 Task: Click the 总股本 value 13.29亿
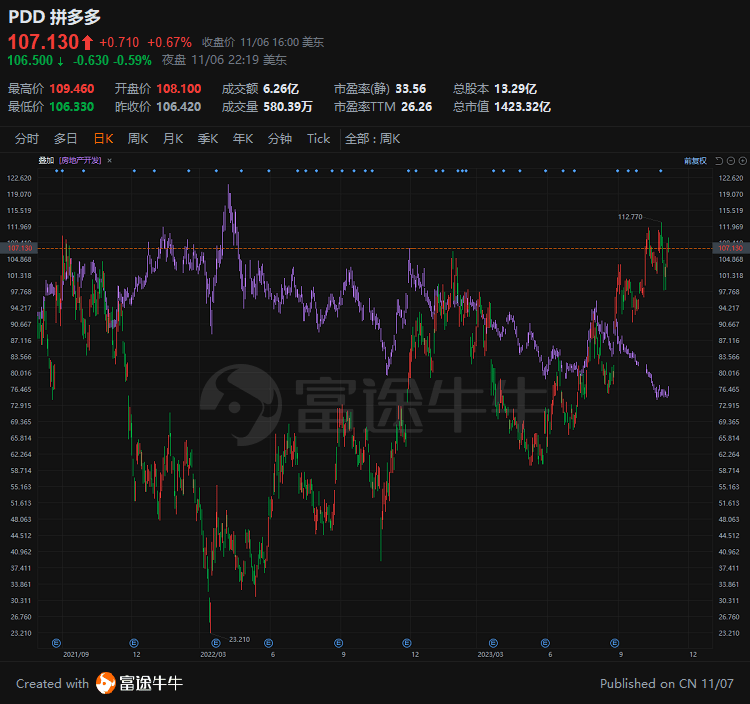(x=516, y=89)
